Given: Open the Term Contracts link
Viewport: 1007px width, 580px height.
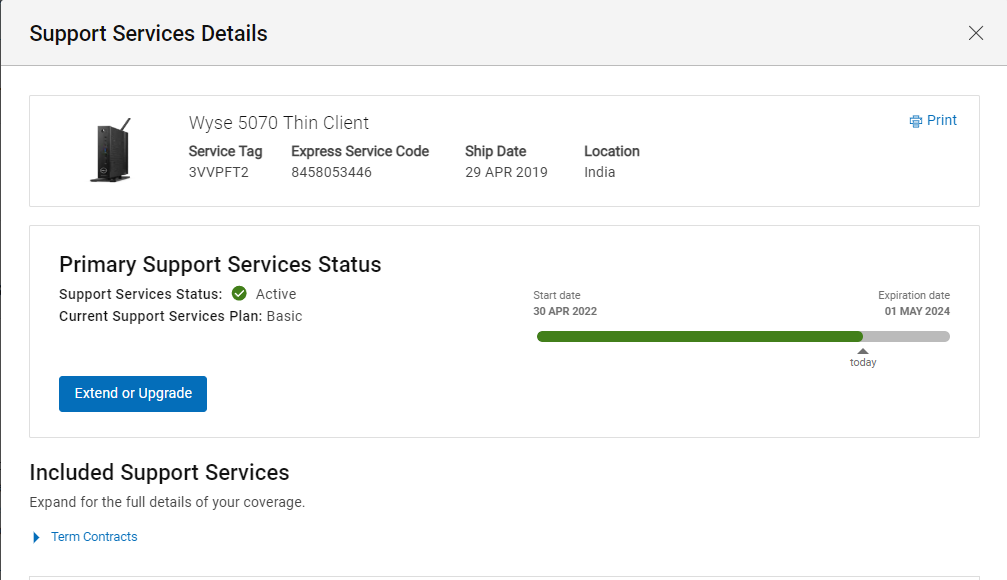Looking at the screenshot, I should 94,536.
